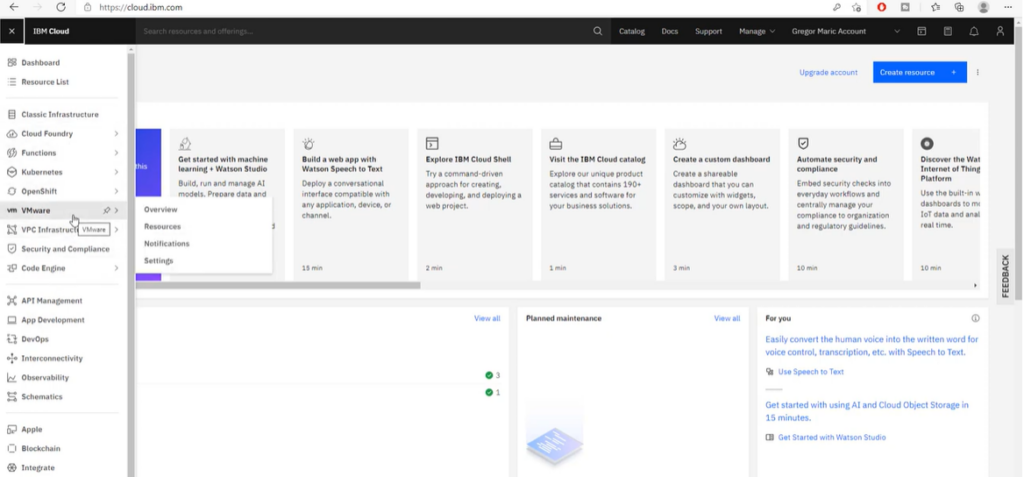Click View all in Planned maintenance
Image resolution: width=1024 pixels, height=477 pixels.
pyautogui.click(x=727, y=318)
